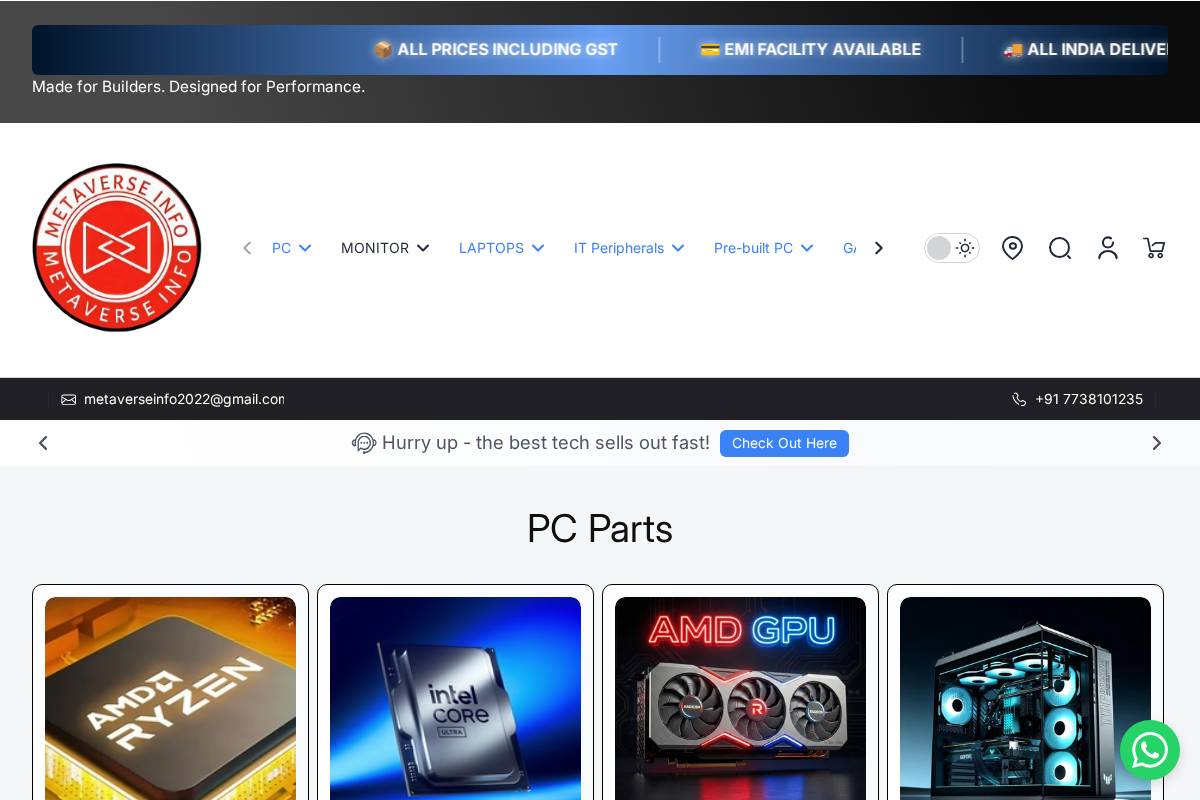Expand the MONITOR menu chevron
Viewport: 1200px width, 800px height.
[x=423, y=248]
